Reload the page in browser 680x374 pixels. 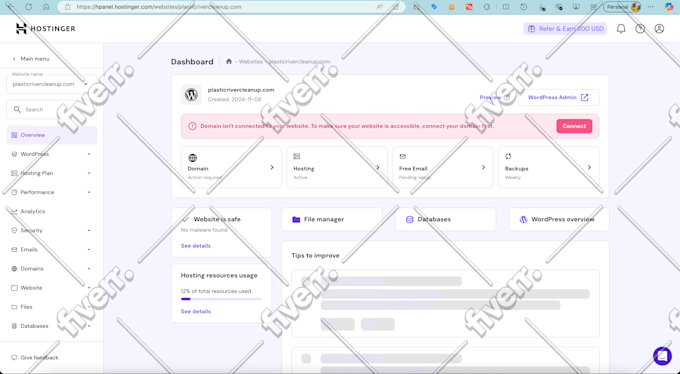(x=29, y=7)
